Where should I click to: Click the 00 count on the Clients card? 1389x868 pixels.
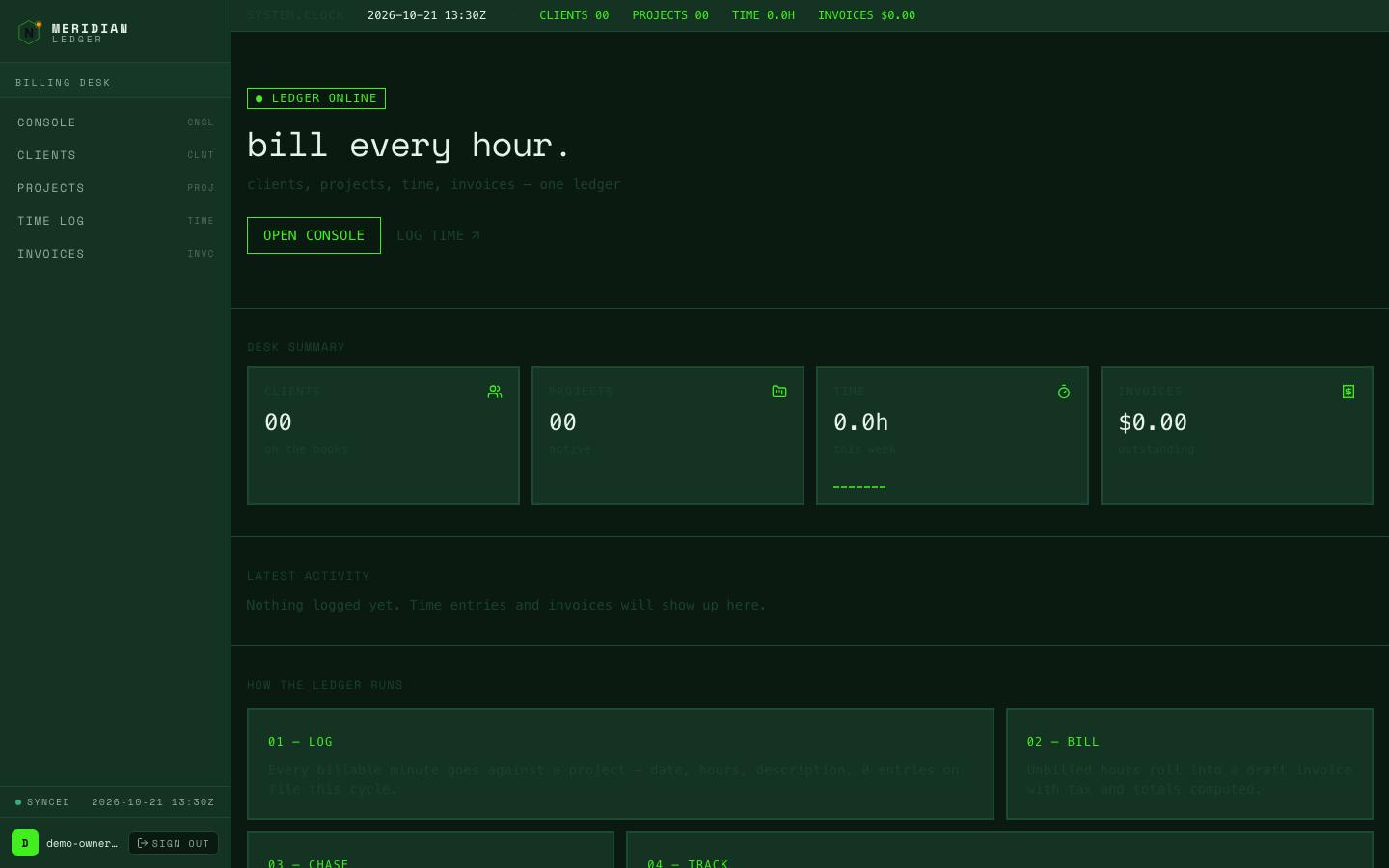pos(278,422)
